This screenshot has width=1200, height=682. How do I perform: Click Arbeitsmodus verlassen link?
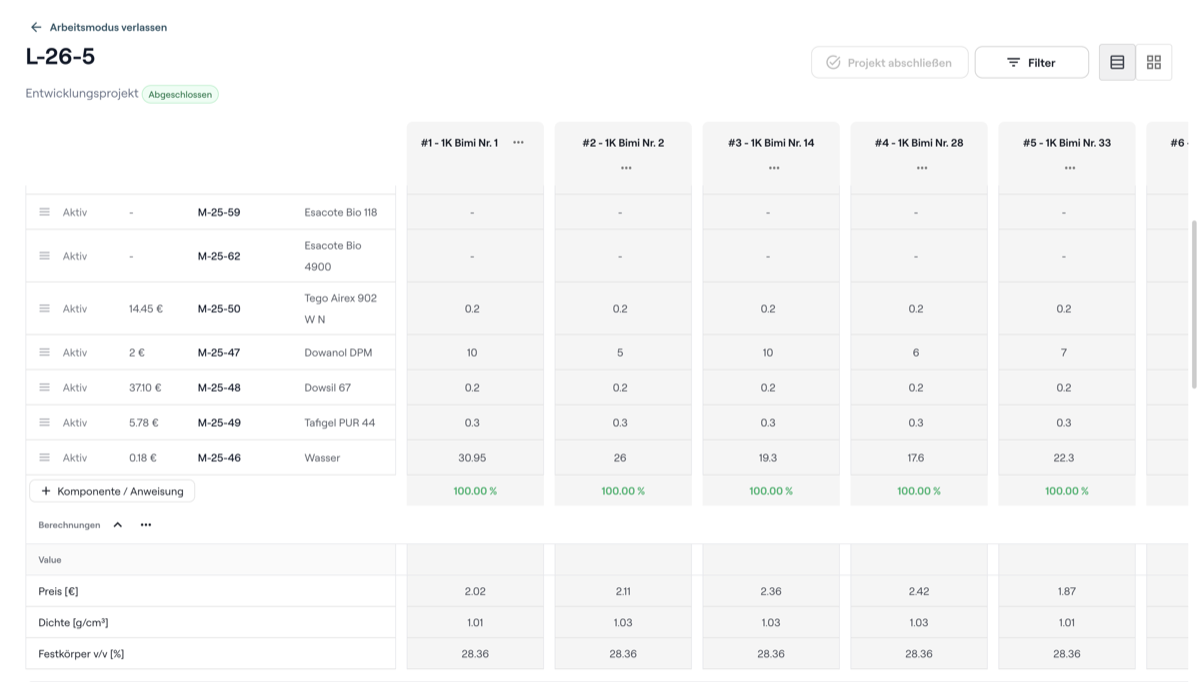[108, 27]
